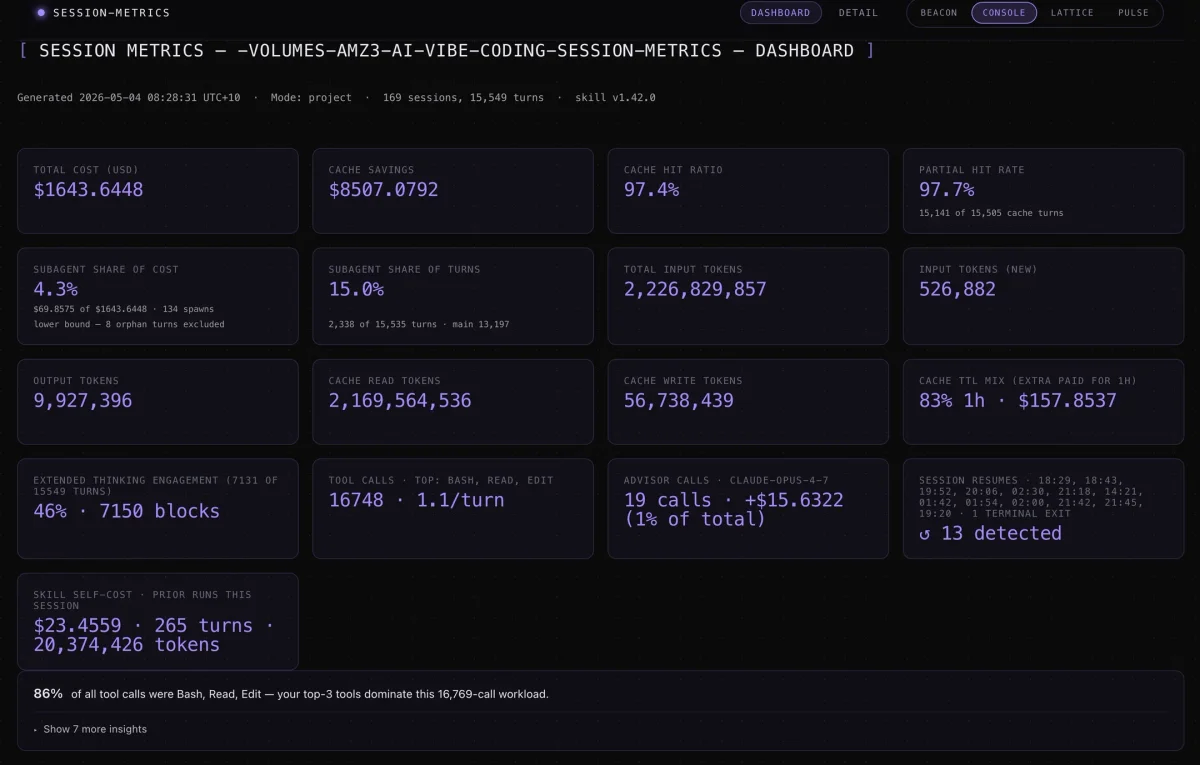Click '46% · 7150 blocks' thinking value
The width and height of the screenshot is (1200, 765).
126,511
